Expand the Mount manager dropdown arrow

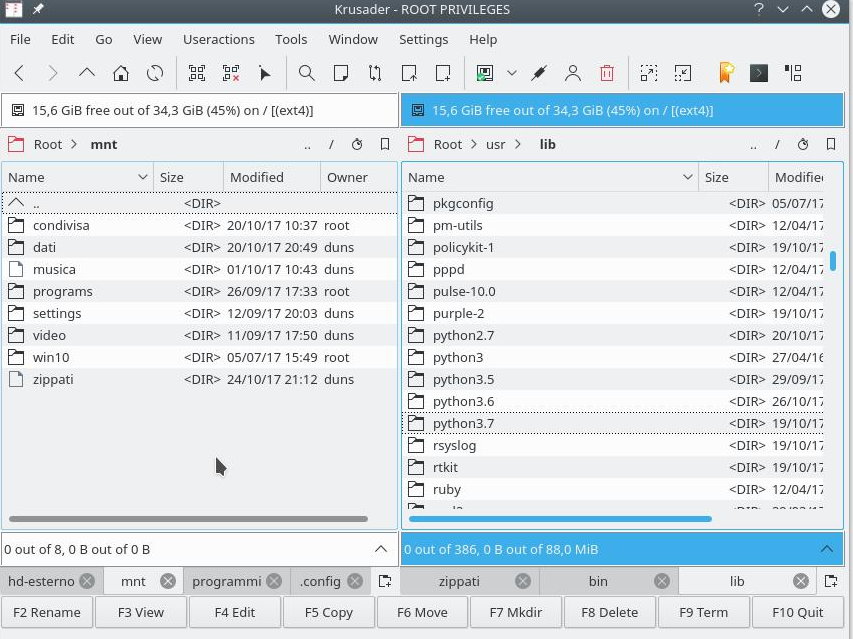pos(511,73)
